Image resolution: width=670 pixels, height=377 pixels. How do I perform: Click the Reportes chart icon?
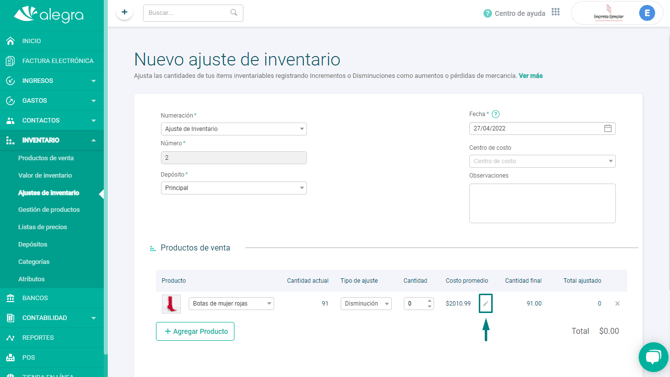[x=10, y=338]
